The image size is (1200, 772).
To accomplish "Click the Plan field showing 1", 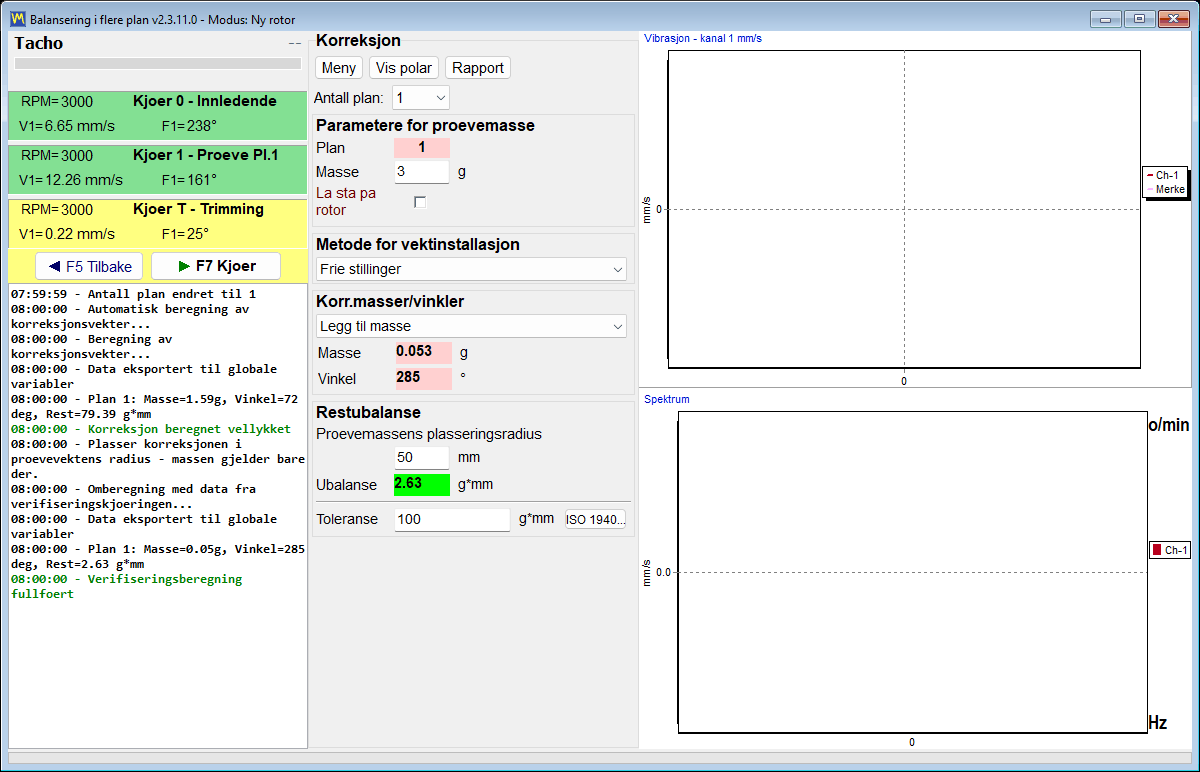I will point(422,148).
